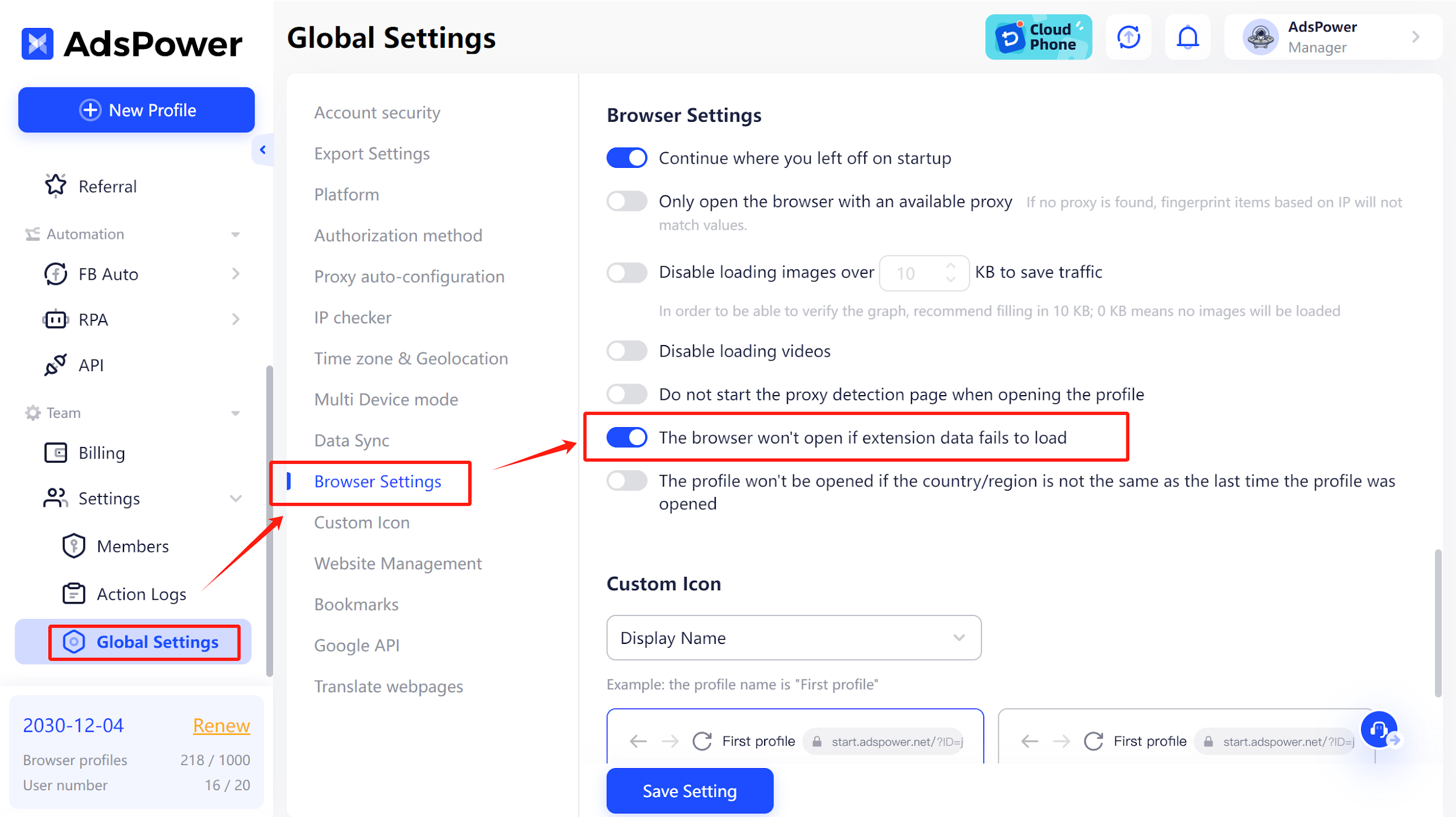1456x817 pixels.
Task: Click the Renew link
Action: pyautogui.click(x=221, y=726)
